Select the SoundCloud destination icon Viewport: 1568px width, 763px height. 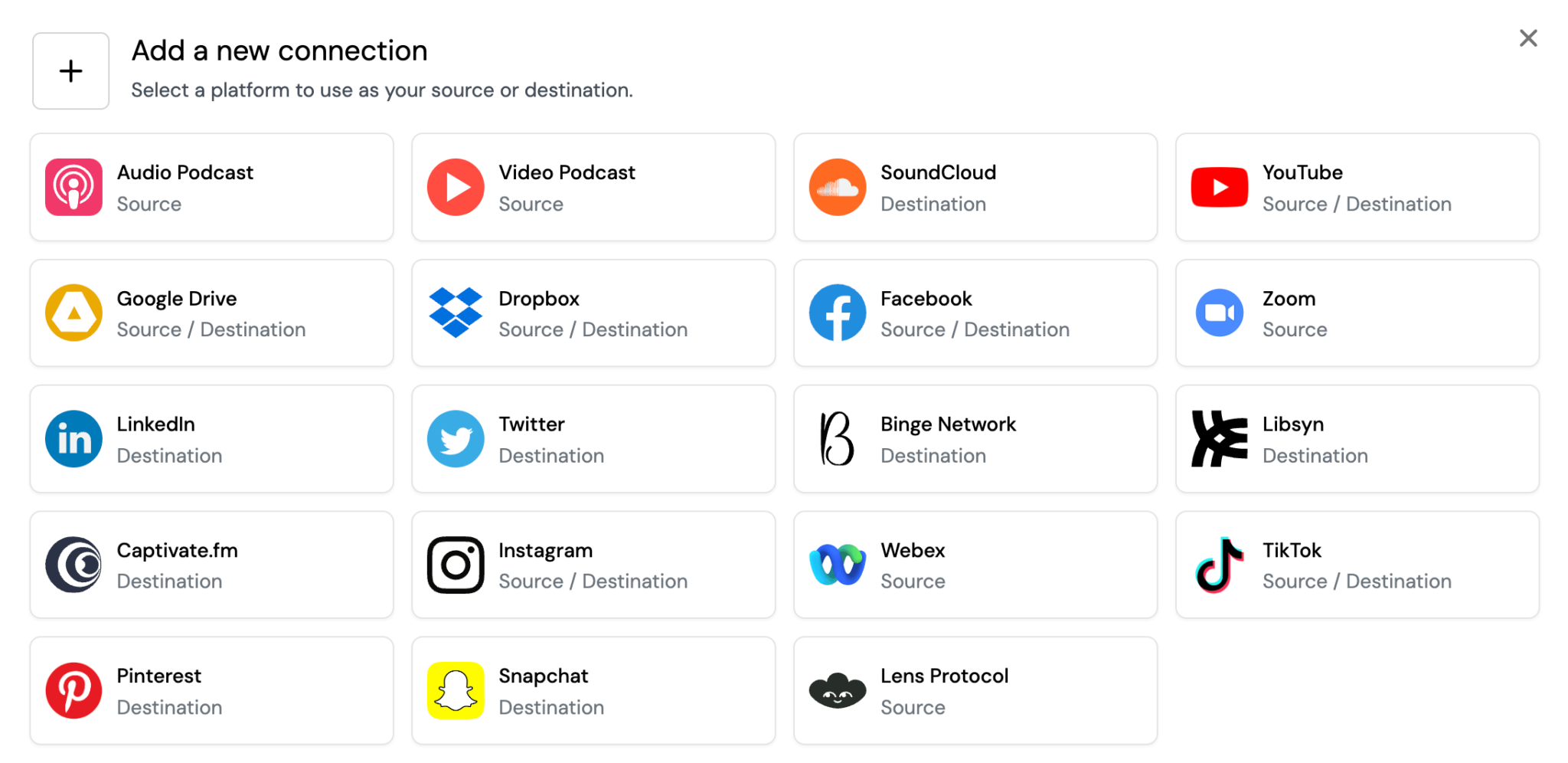tap(838, 187)
